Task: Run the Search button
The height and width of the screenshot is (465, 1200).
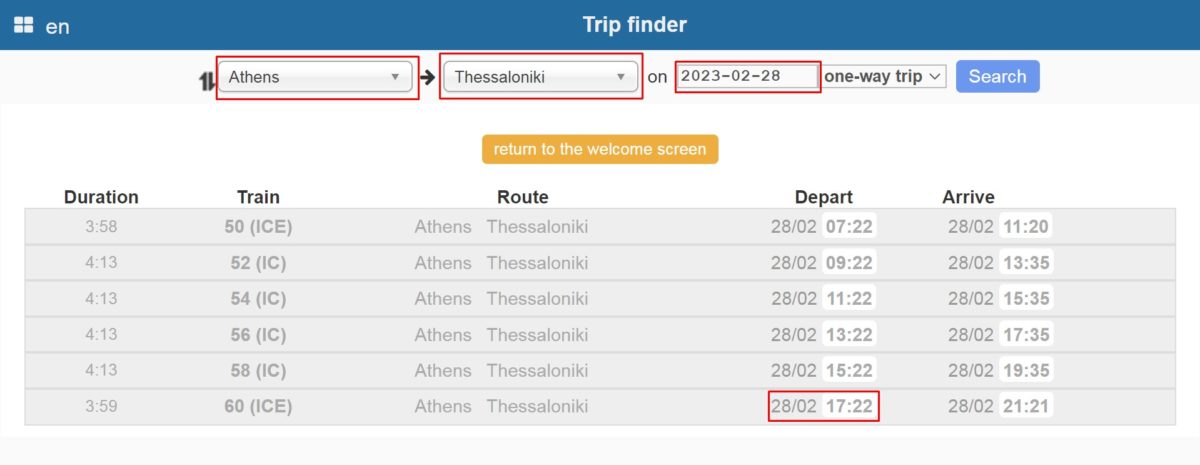Action: click(x=997, y=76)
